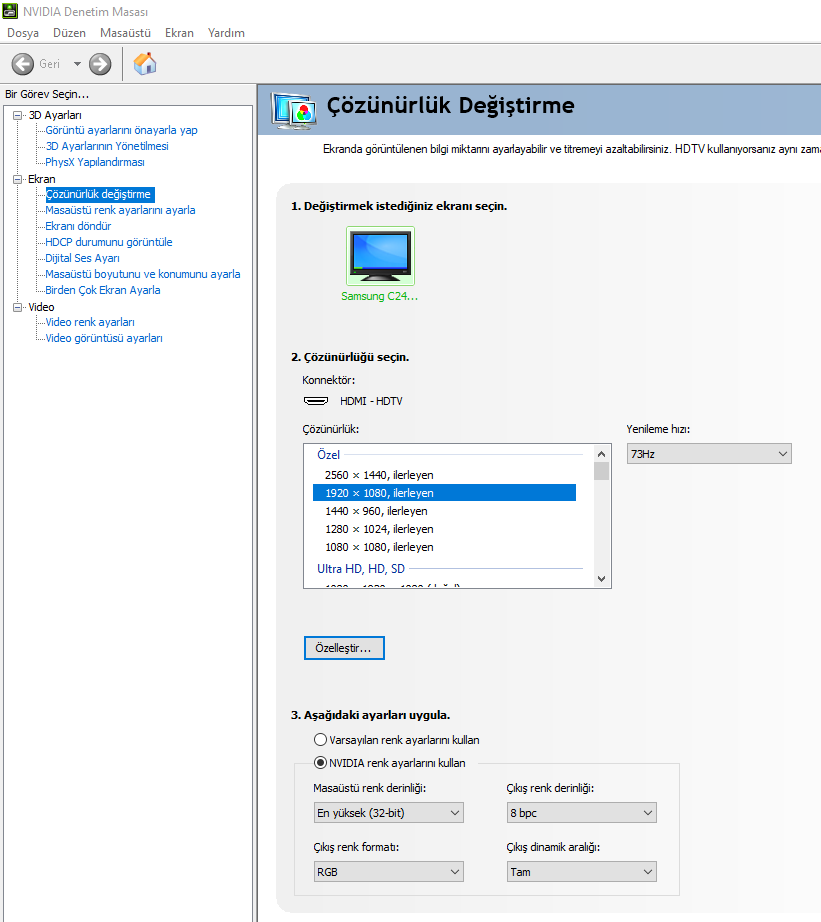Image resolution: width=821 pixels, height=922 pixels.
Task: Select 1440 × 960 resolution
Action: point(444,511)
